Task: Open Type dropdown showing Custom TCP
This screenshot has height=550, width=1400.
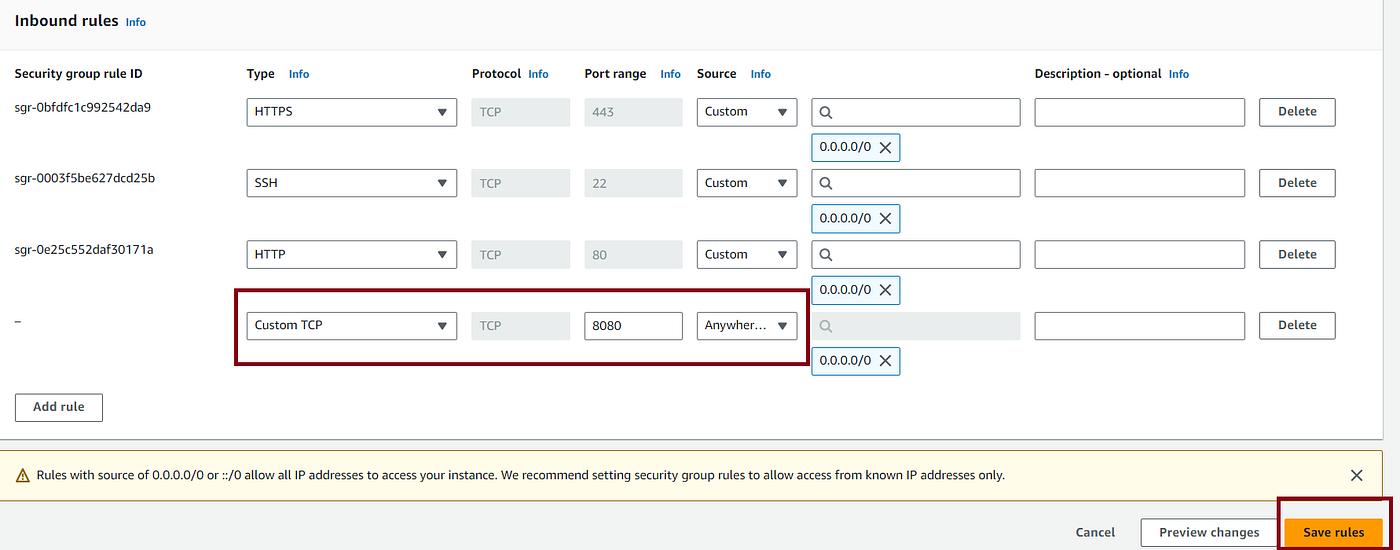Action: (x=352, y=326)
